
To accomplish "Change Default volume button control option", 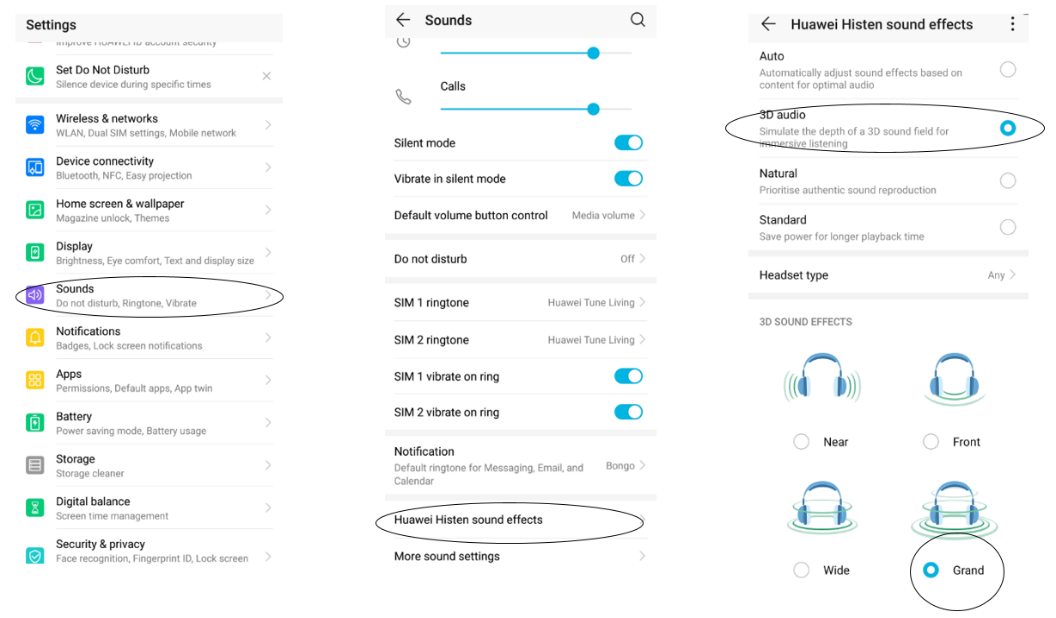I will 602,215.
